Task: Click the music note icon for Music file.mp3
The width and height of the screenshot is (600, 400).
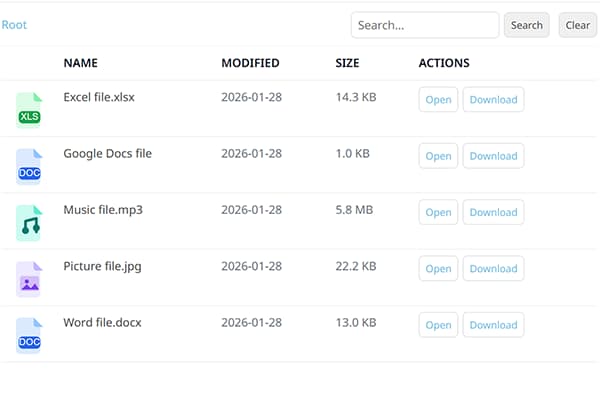Action: [30, 222]
